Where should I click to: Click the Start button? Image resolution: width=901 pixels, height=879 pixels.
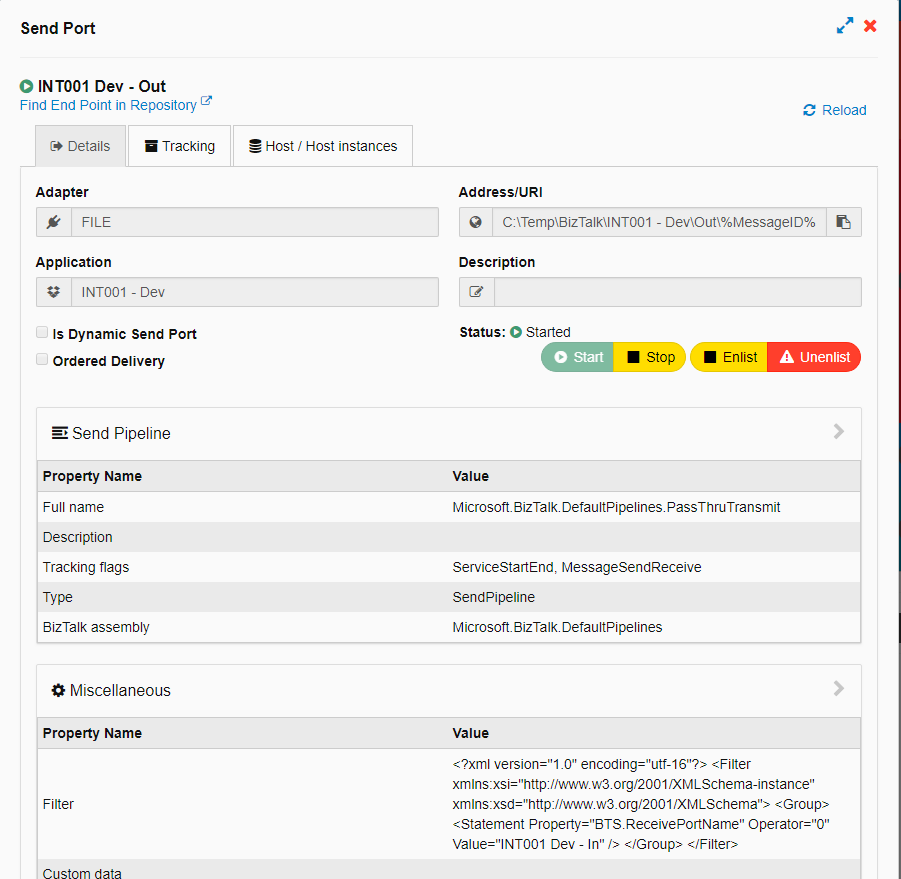(x=577, y=357)
